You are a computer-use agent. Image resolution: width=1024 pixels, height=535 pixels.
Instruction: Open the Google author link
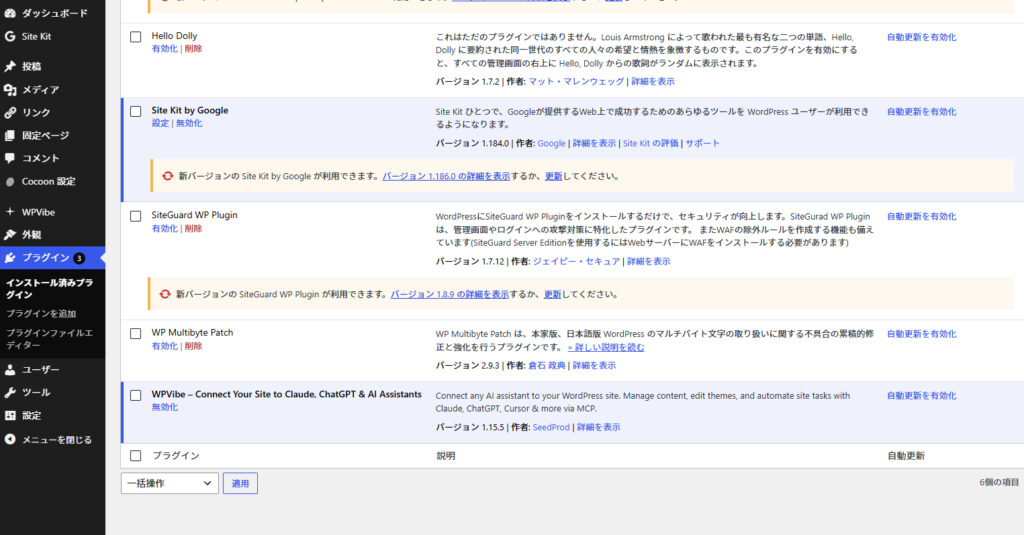coord(551,143)
